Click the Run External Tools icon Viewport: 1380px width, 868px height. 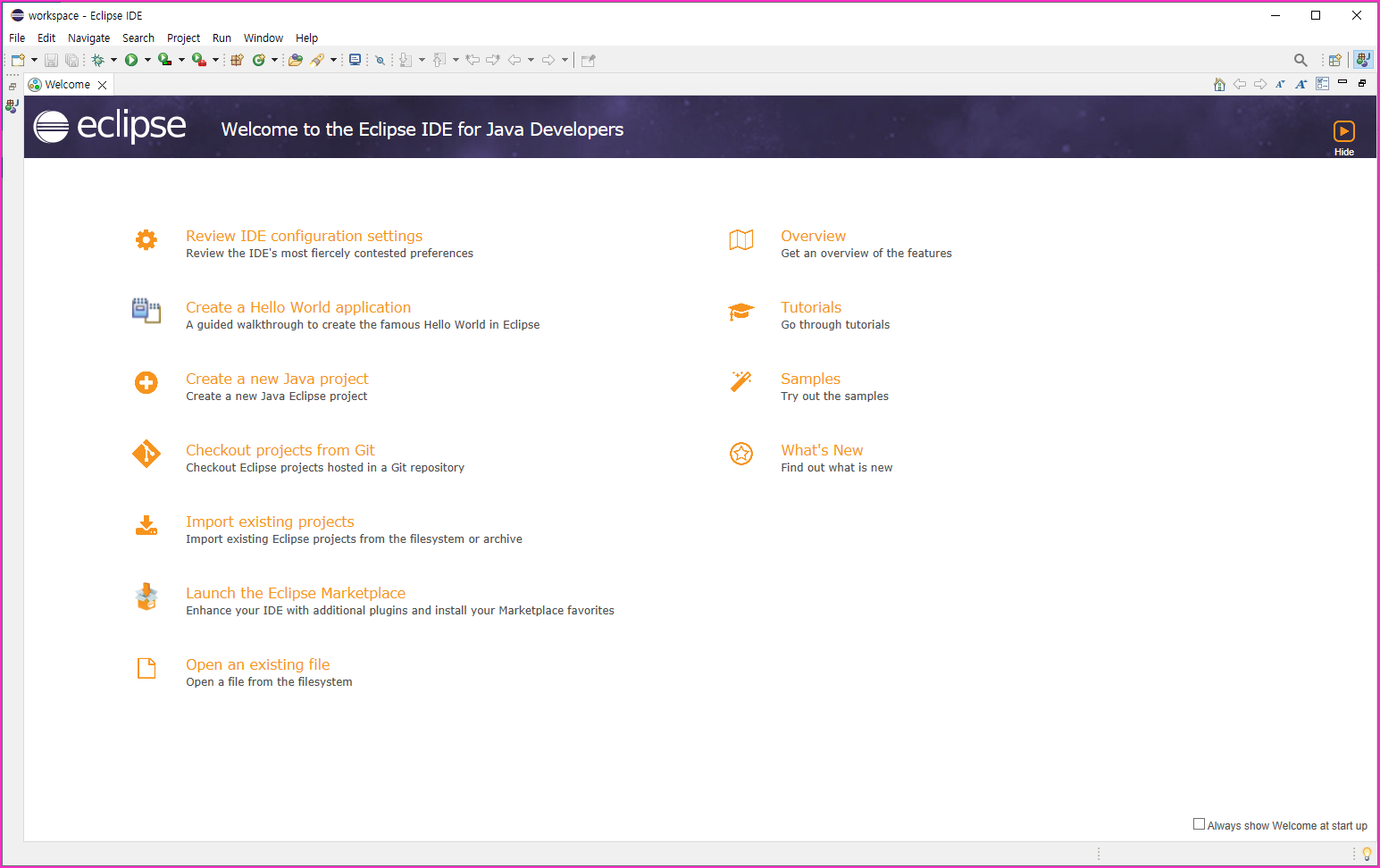click(x=198, y=60)
